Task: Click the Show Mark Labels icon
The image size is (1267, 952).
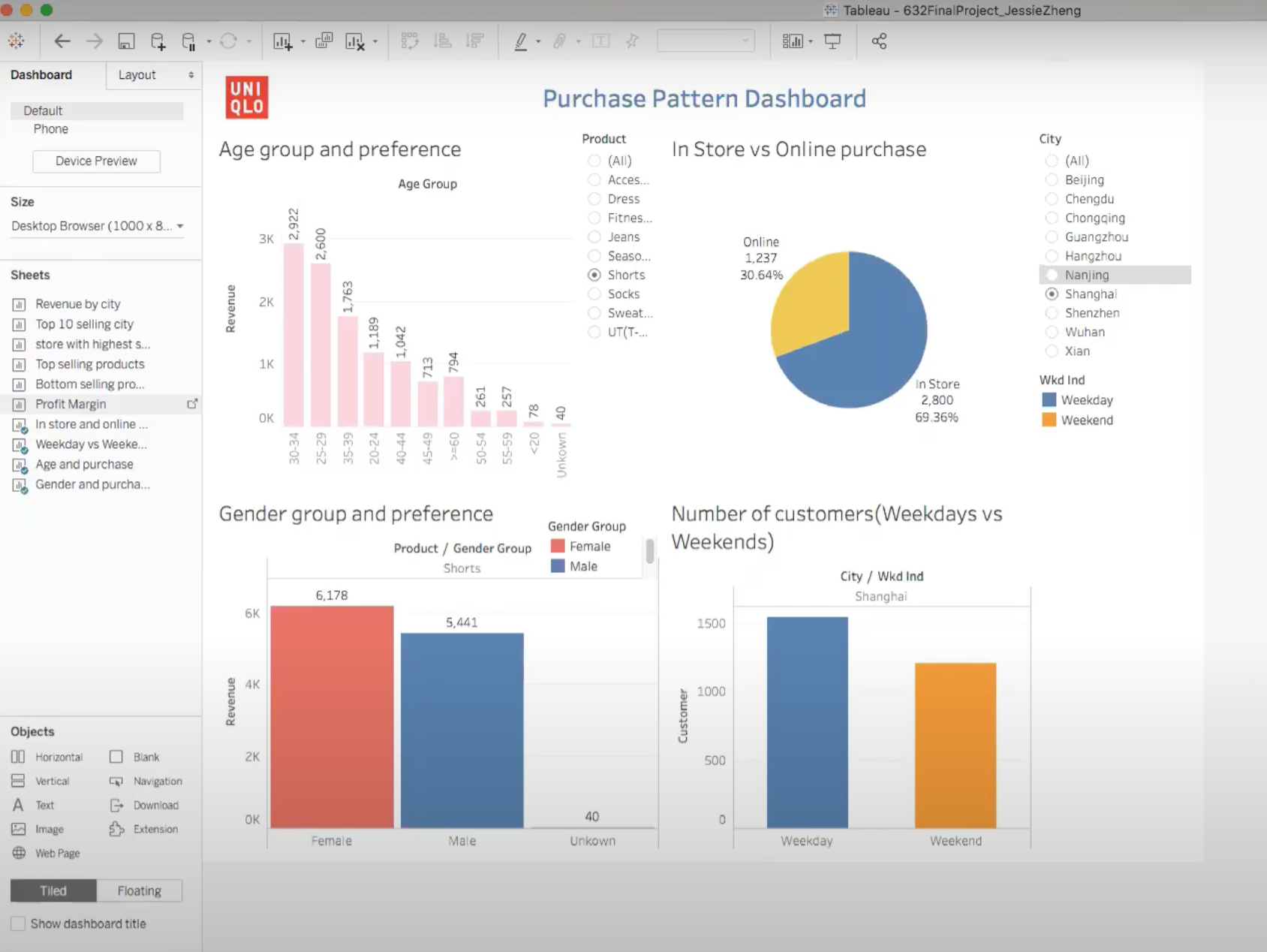Action: pyautogui.click(x=601, y=41)
